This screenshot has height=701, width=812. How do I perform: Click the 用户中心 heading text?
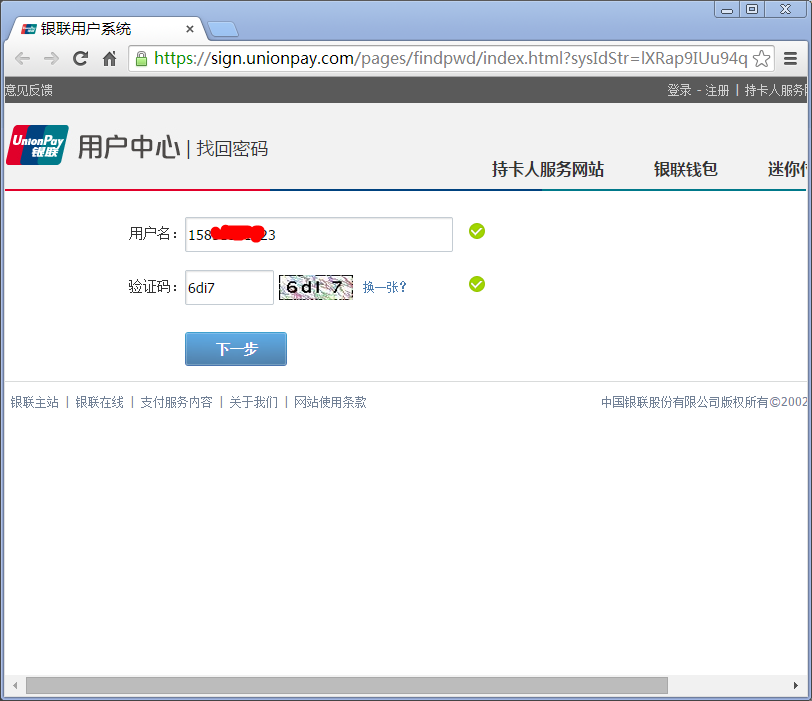pos(129,147)
